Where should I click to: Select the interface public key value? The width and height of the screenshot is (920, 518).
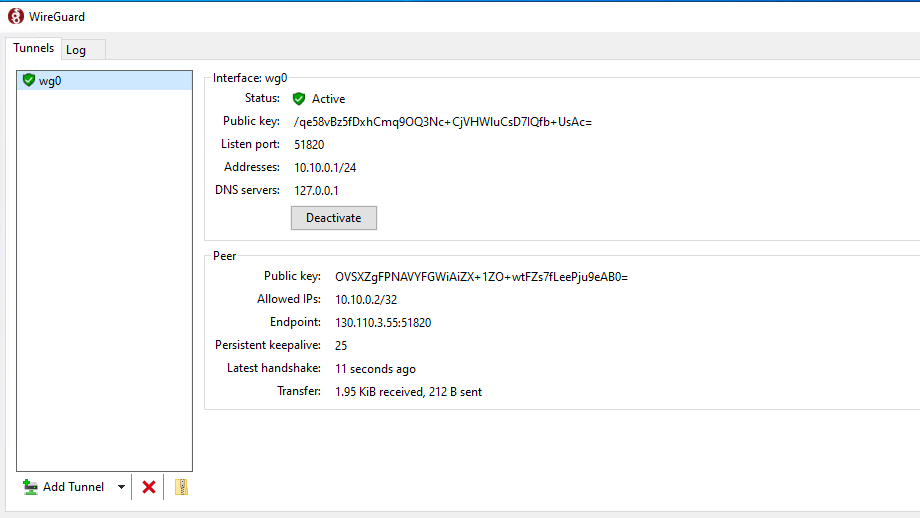tap(443, 122)
